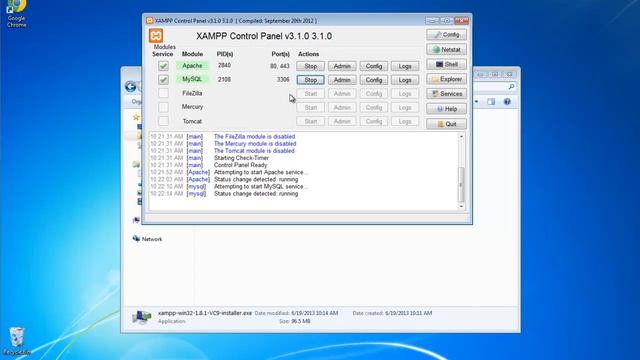The height and width of the screenshot is (360, 640).
Task: Open MySQL Config menu
Action: pyautogui.click(x=373, y=80)
